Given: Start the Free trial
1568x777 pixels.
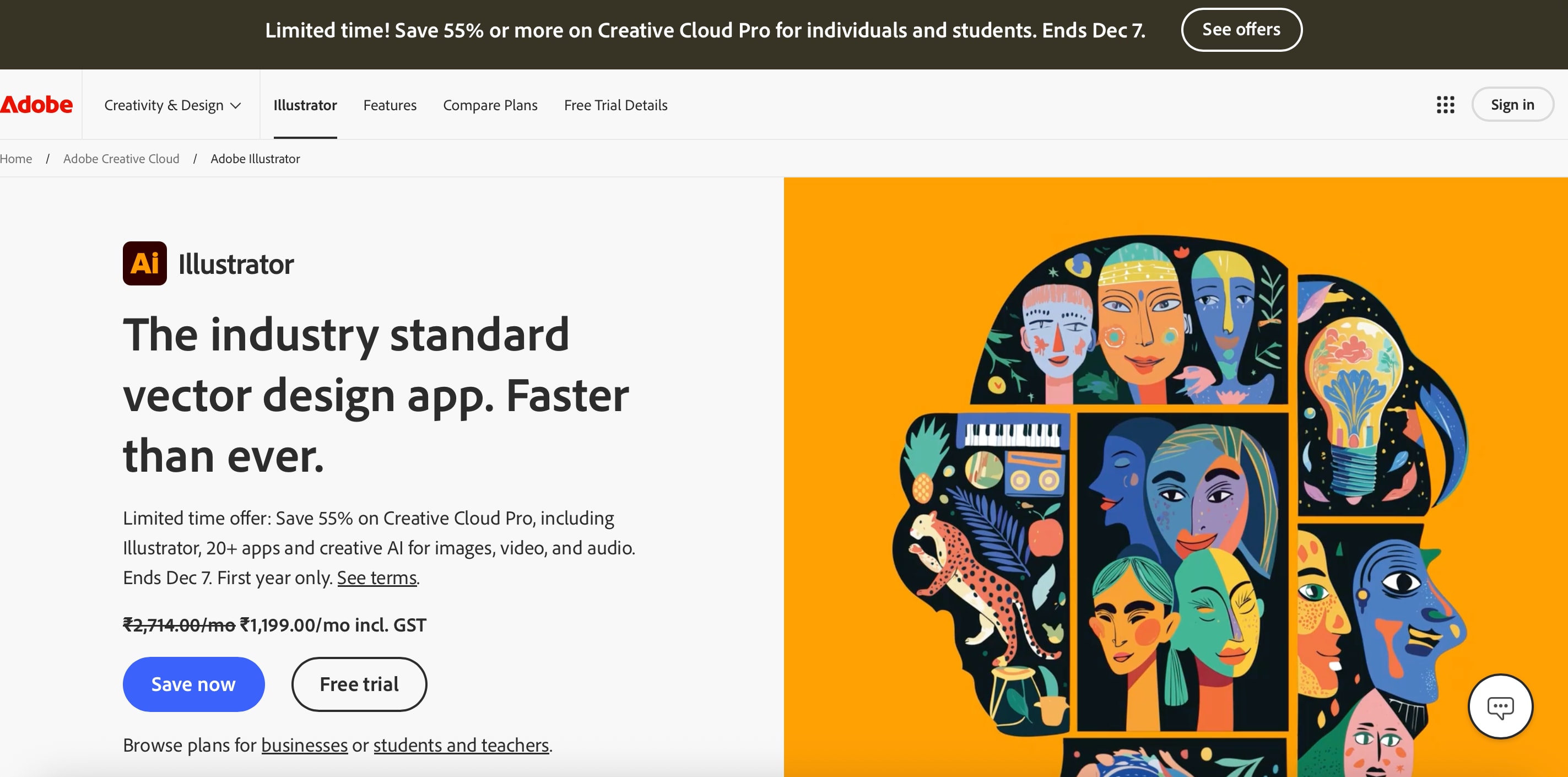Looking at the screenshot, I should (x=359, y=684).
